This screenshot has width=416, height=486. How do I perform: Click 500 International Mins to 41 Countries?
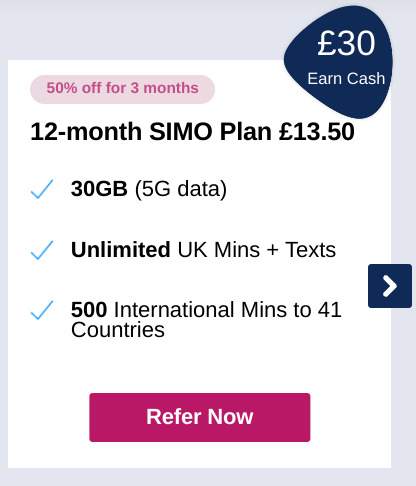click(206, 319)
